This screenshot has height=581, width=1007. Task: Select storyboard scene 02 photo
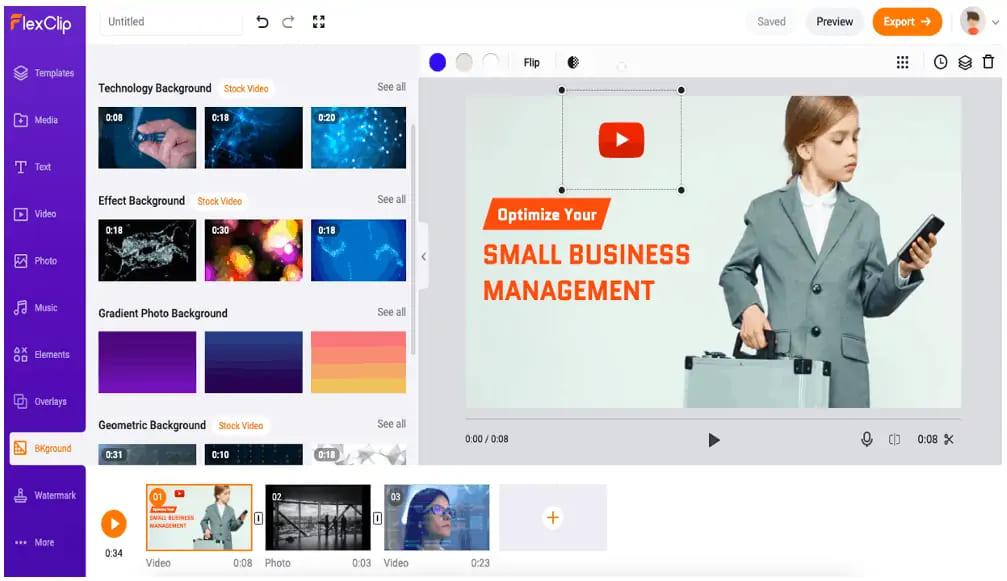coord(318,517)
